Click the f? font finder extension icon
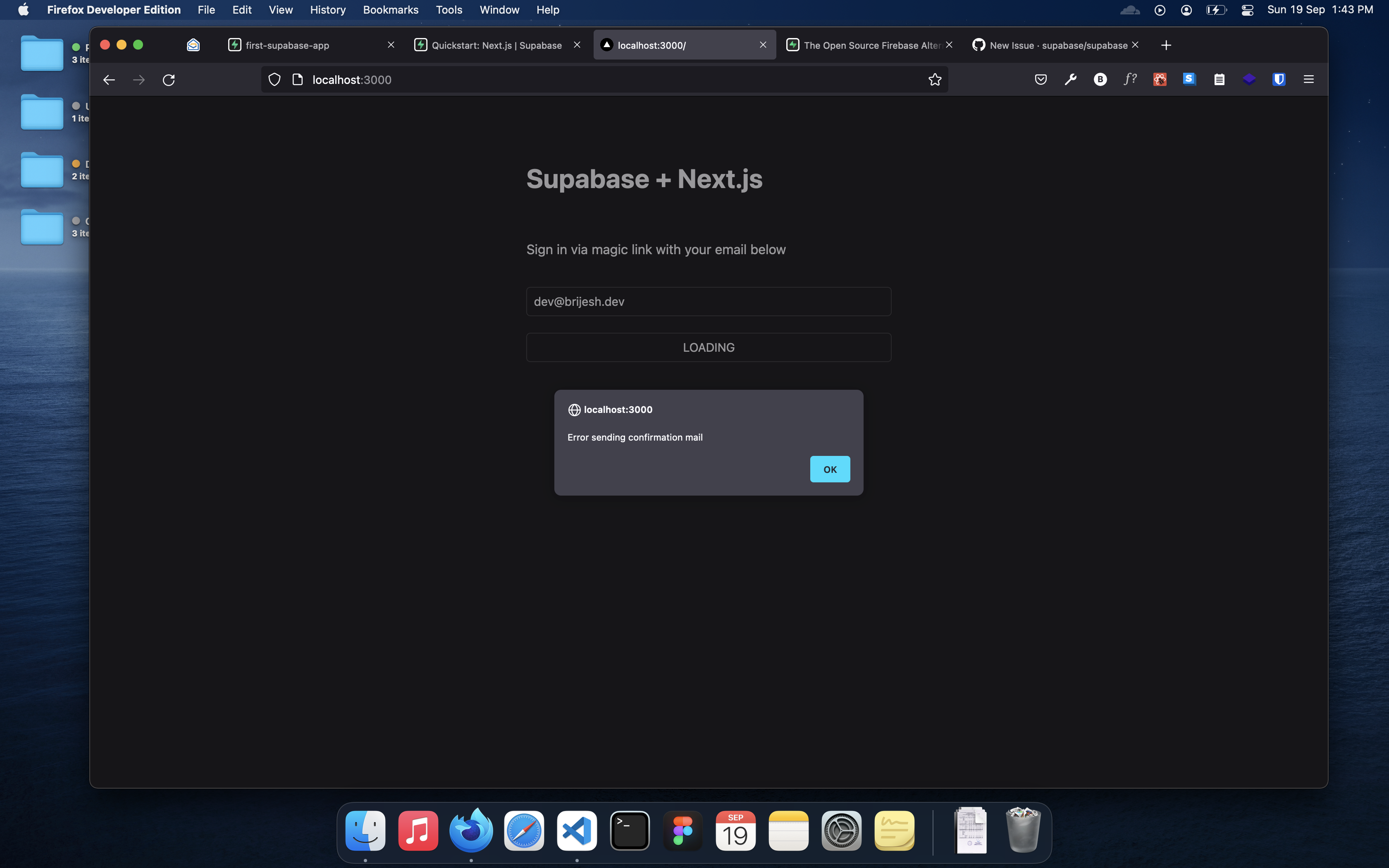This screenshot has width=1389, height=868. 1130,79
